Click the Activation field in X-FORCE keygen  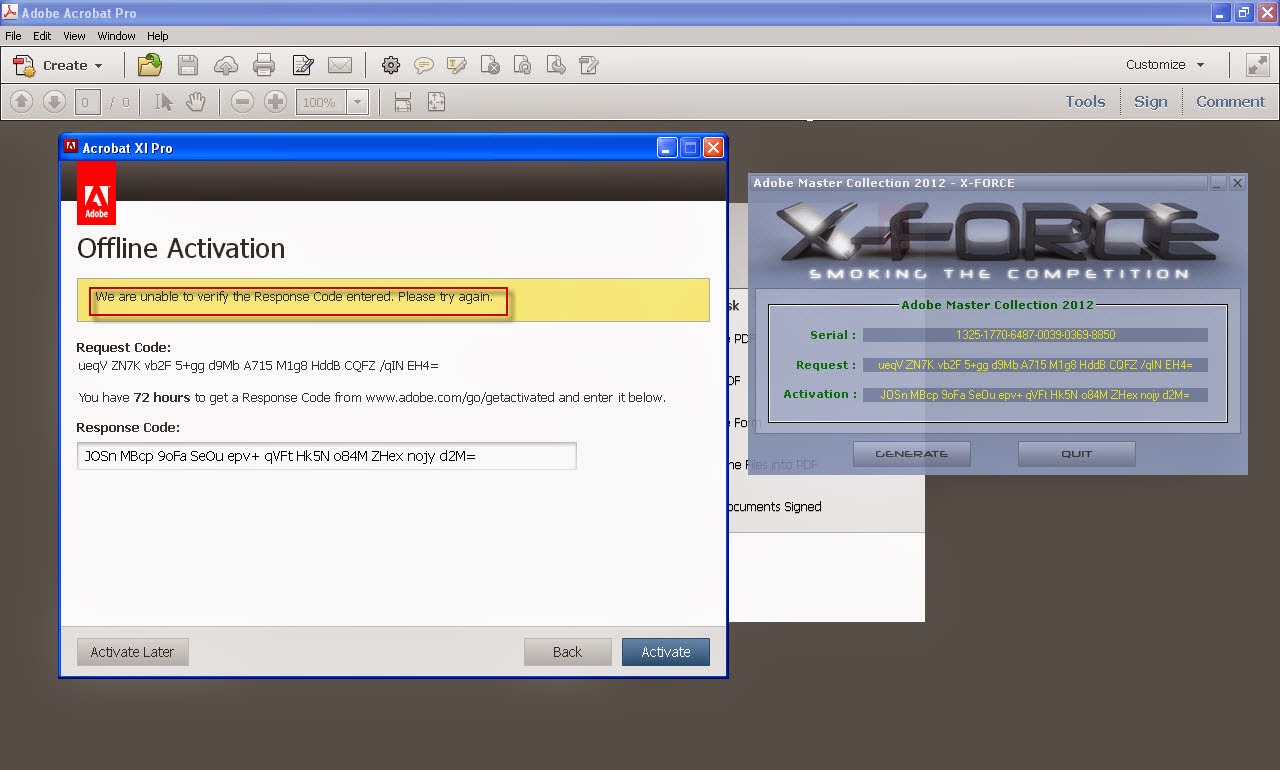click(1035, 395)
